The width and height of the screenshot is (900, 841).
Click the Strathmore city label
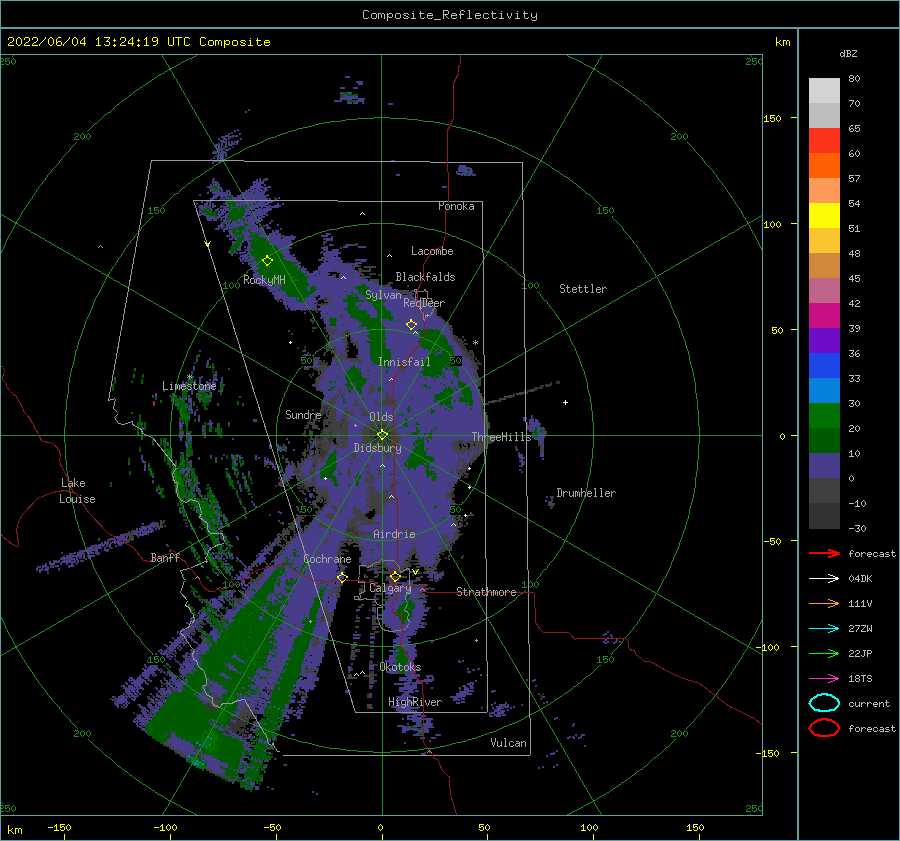(486, 592)
